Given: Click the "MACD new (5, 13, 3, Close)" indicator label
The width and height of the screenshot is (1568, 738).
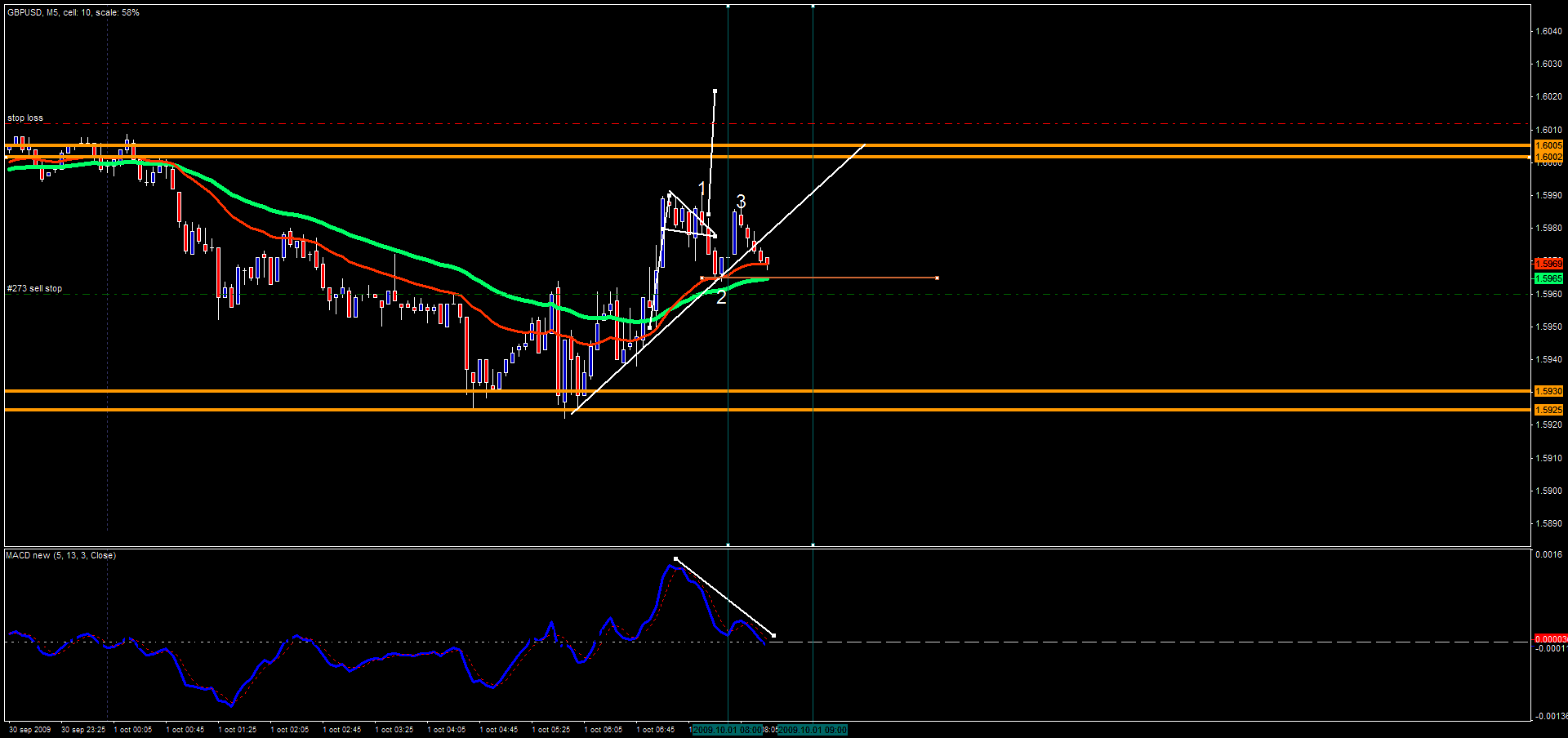Looking at the screenshot, I should [61, 555].
